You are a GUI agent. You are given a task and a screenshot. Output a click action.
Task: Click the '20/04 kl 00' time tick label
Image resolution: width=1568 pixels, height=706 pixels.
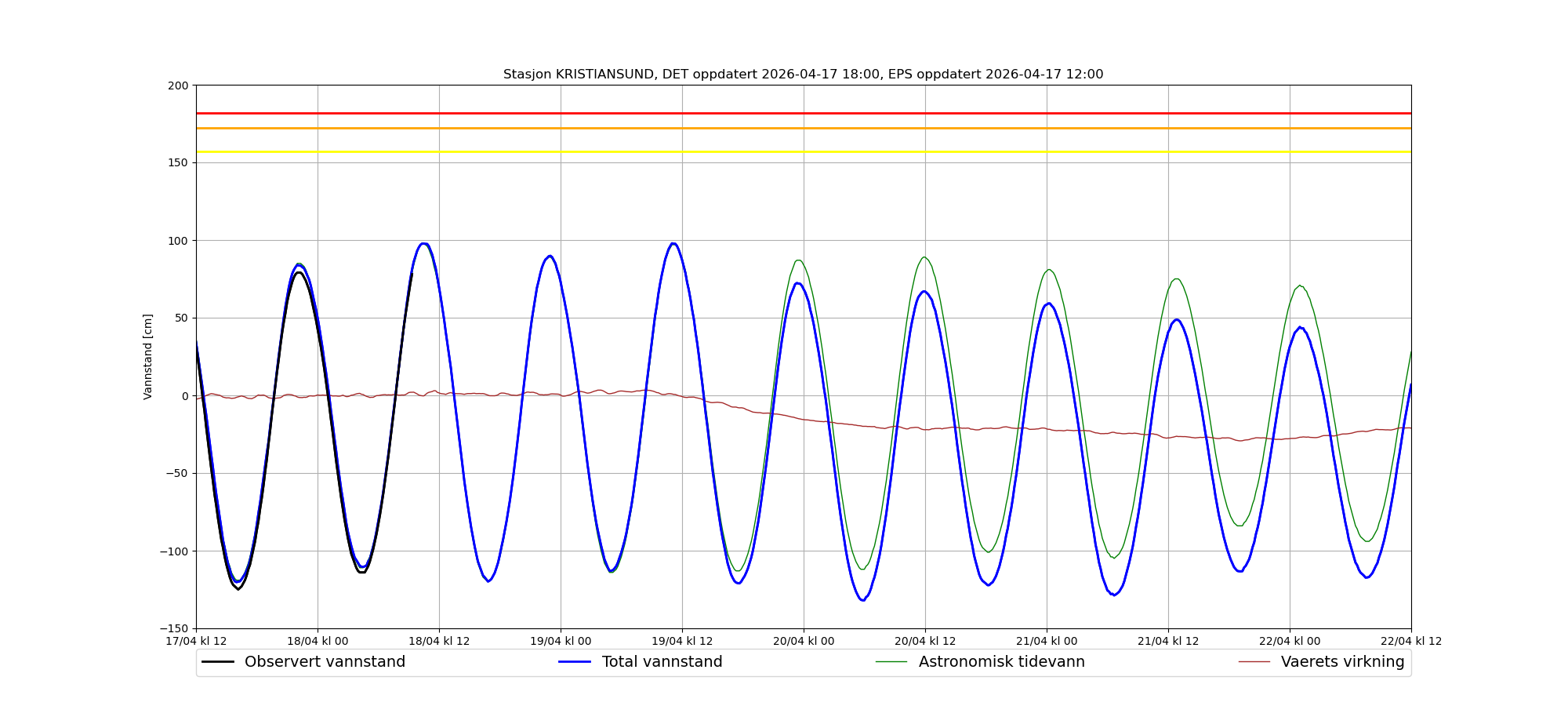[804, 641]
